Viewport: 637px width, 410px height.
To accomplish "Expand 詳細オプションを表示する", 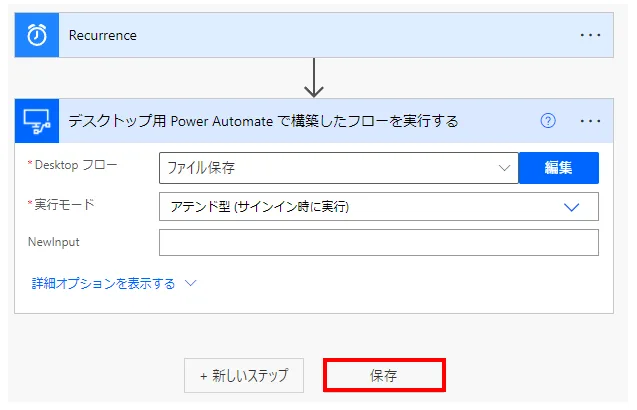I will [104, 283].
